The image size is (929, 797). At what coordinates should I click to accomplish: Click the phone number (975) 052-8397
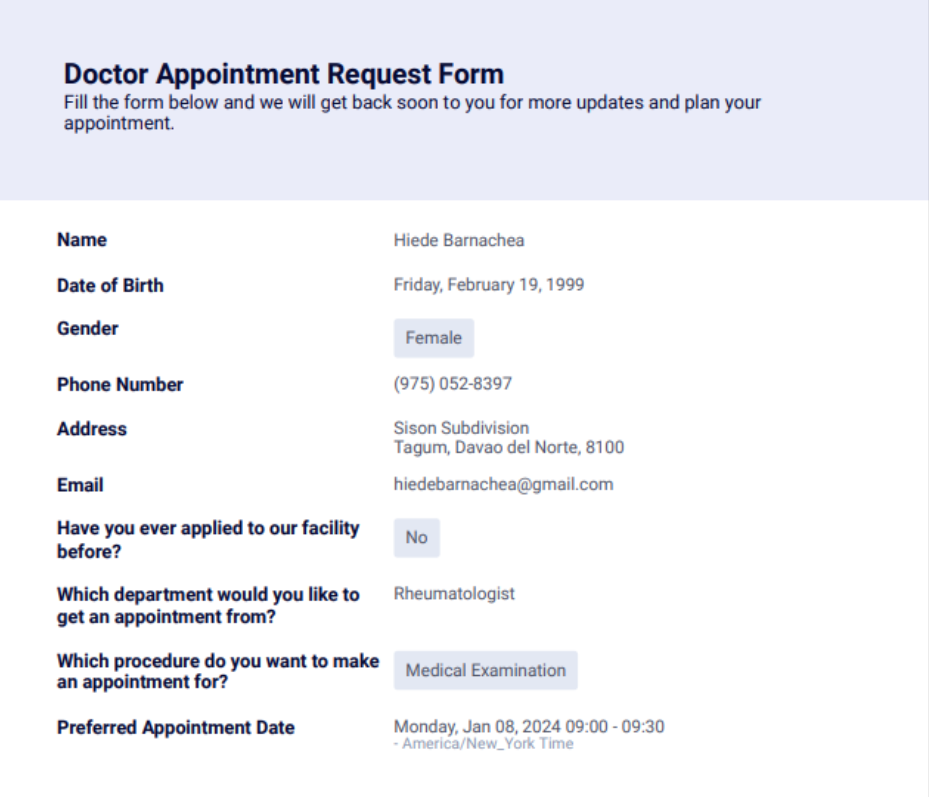click(x=453, y=384)
